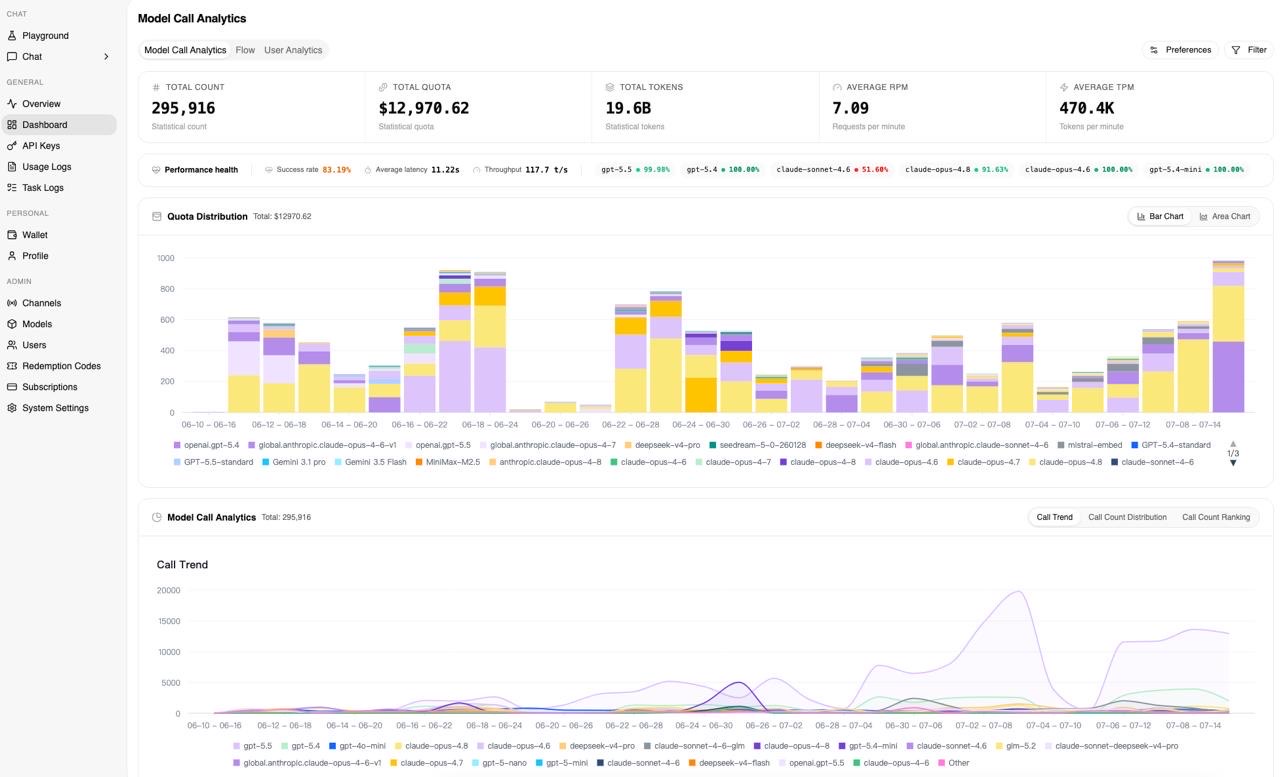This screenshot has height=777, width=1280.
Task: Toggle gpt-5-nano legend entry
Action: click(499, 763)
